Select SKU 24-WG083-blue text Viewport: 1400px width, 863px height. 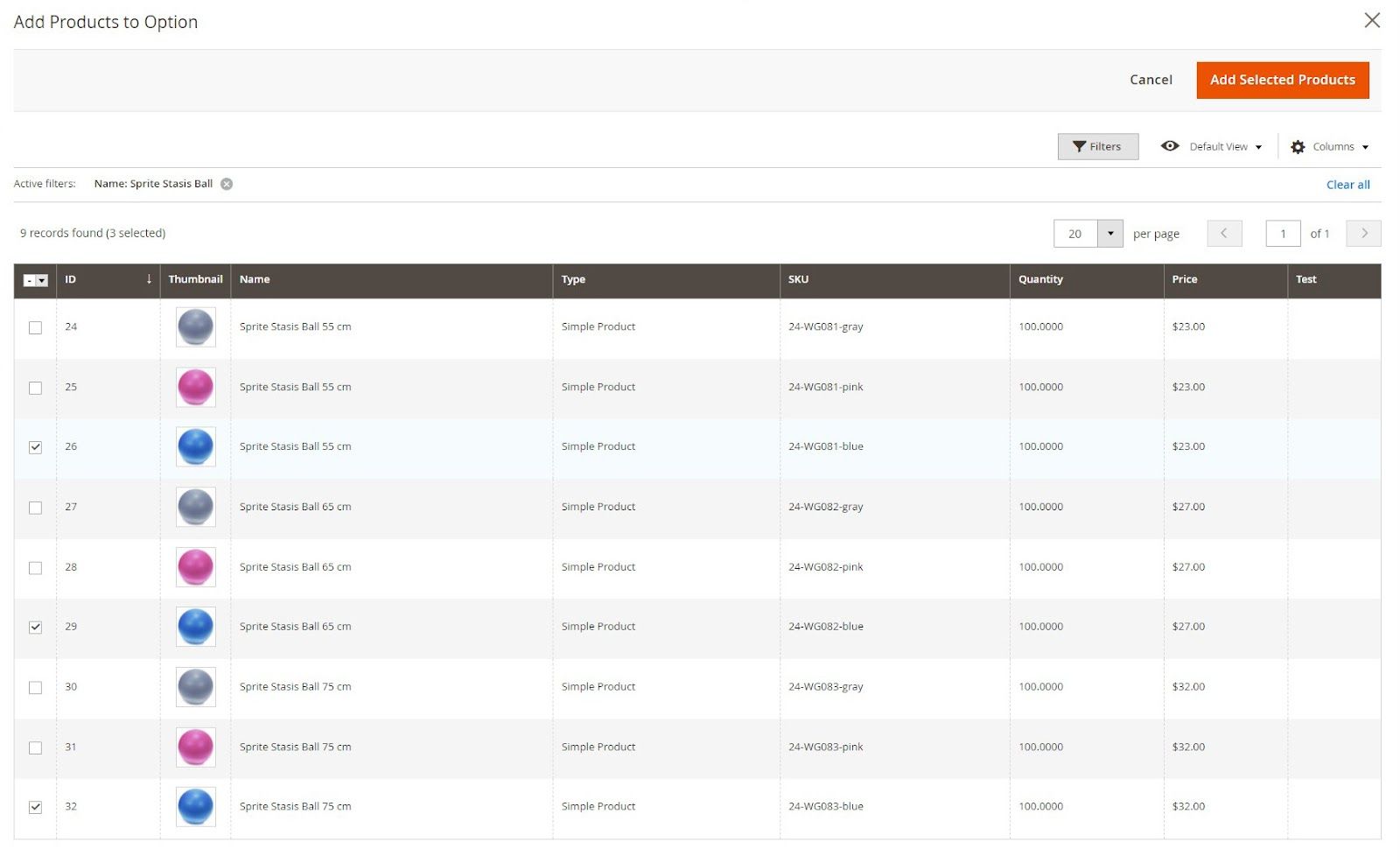tap(825, 807)
